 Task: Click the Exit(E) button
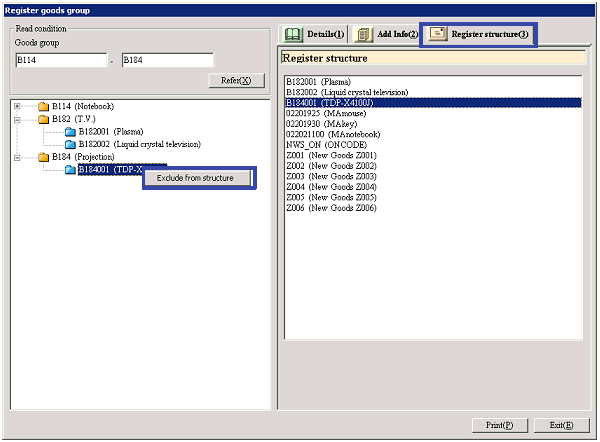point(560,425)
